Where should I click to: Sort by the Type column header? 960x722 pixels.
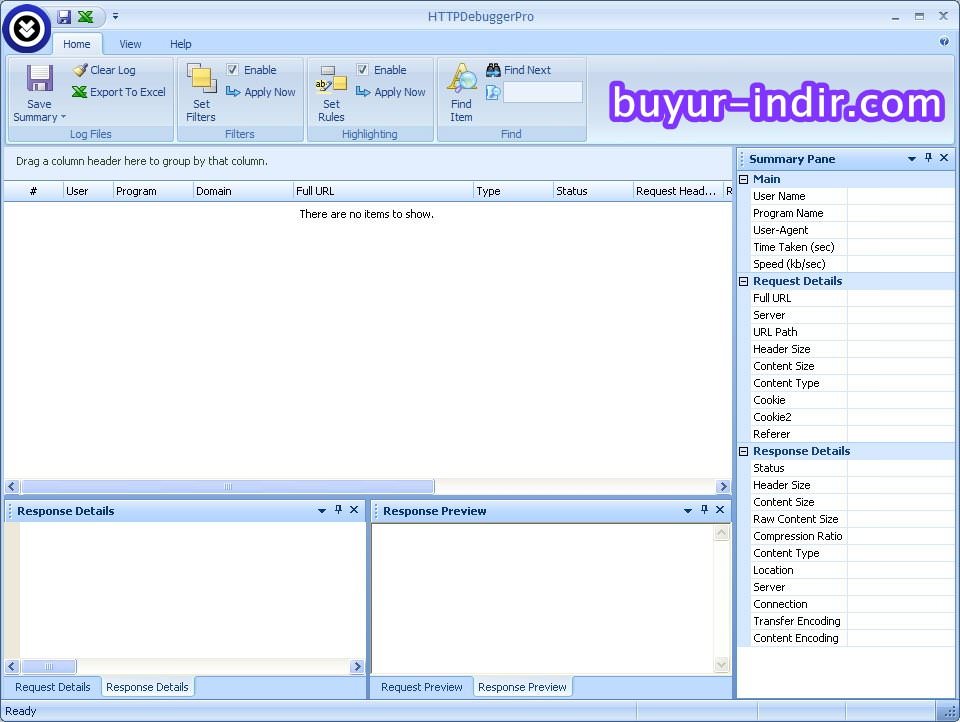click(513, 191)
